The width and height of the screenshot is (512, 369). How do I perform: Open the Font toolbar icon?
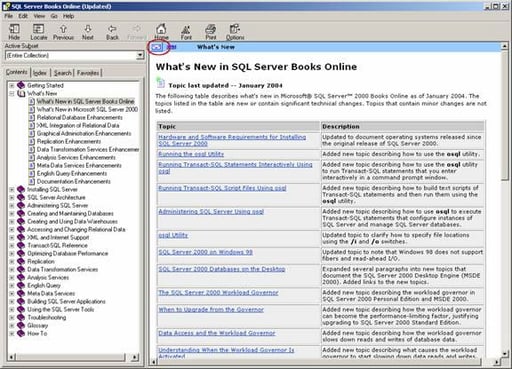(186, 29)
